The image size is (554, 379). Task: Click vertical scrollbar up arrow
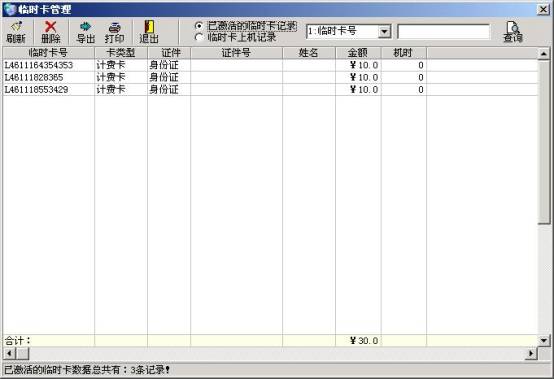tap(543, 54)
